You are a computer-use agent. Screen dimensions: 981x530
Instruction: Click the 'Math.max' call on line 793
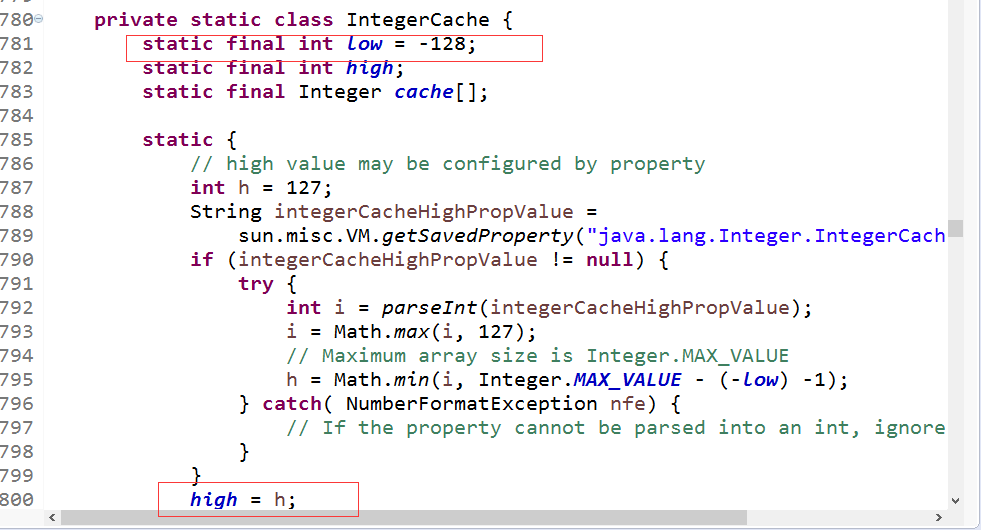tap(381, 332)
